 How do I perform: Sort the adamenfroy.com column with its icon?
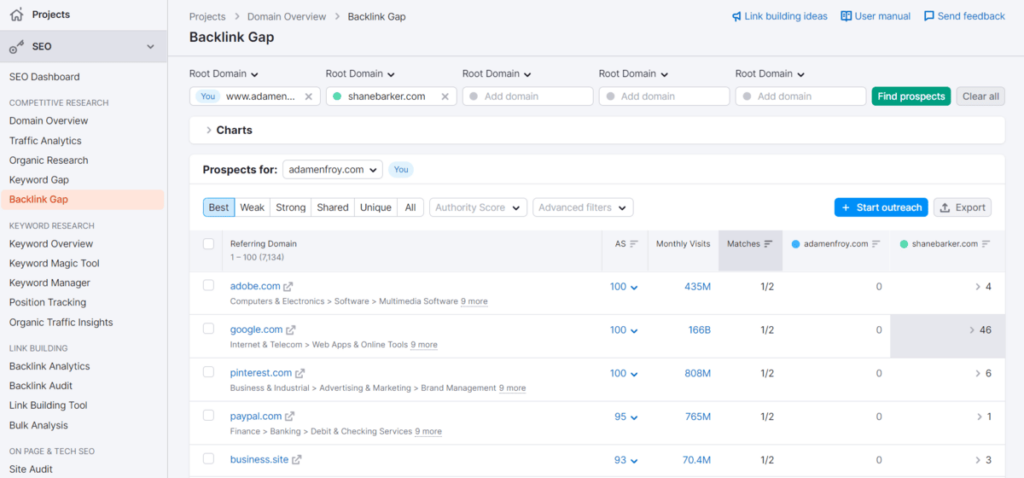click(876, 244)
